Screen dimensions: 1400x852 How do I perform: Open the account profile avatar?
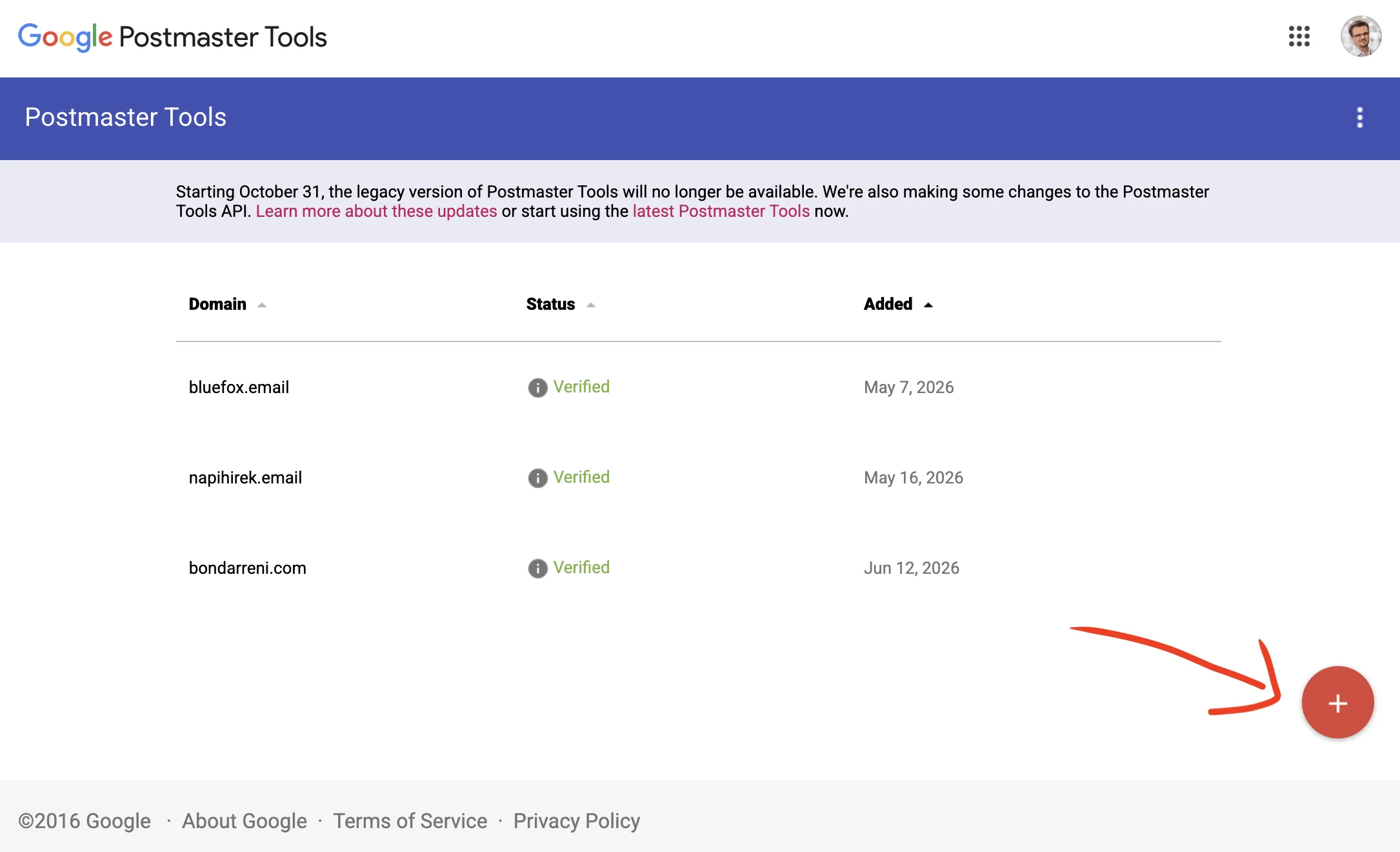tap(1361, 36)
